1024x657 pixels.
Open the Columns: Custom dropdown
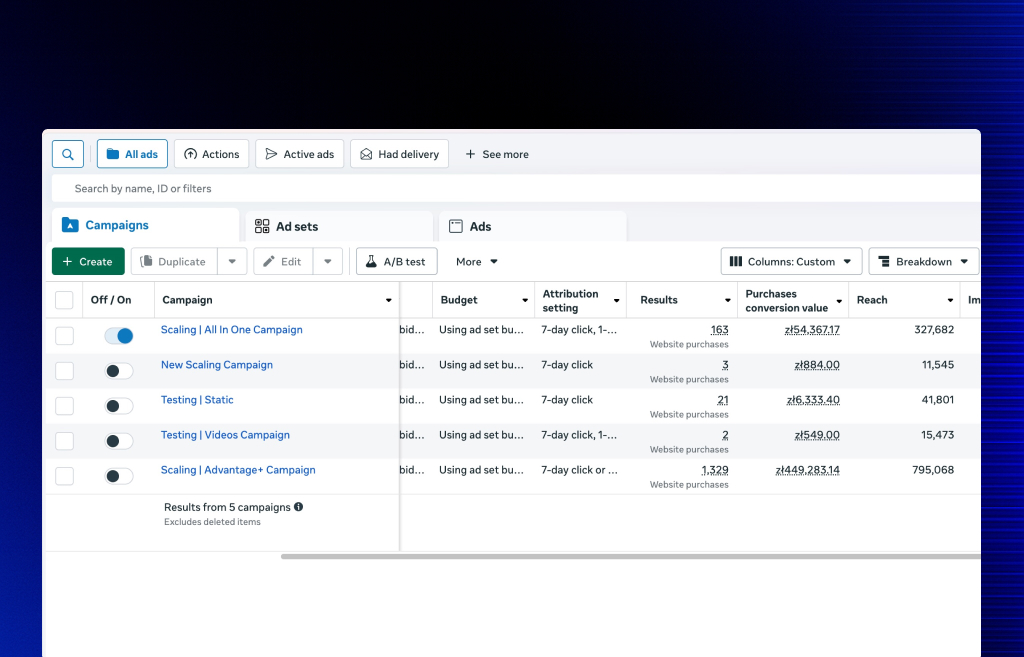pos(791,262)
